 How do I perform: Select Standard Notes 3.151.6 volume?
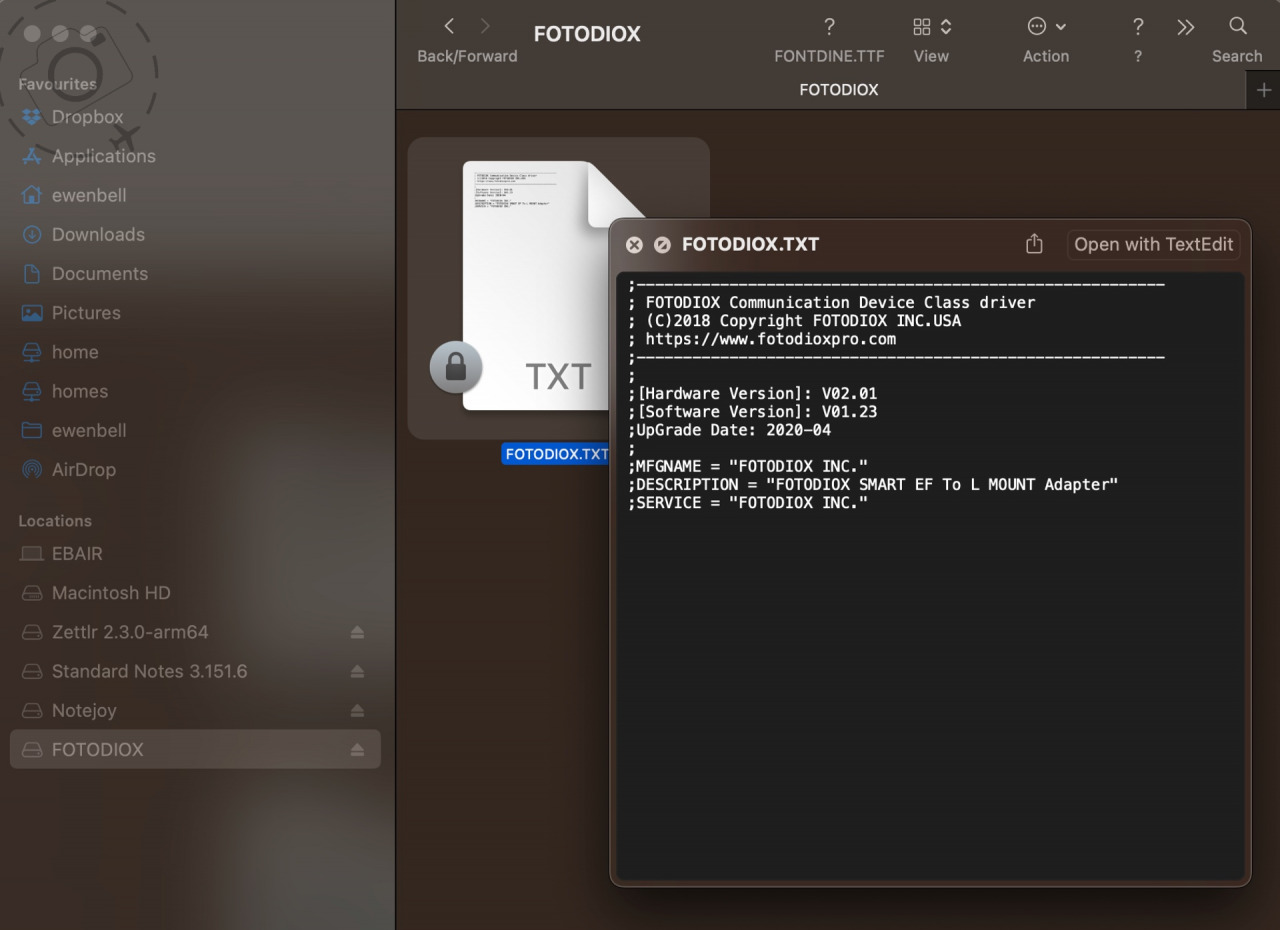click(x=149, y=671)
